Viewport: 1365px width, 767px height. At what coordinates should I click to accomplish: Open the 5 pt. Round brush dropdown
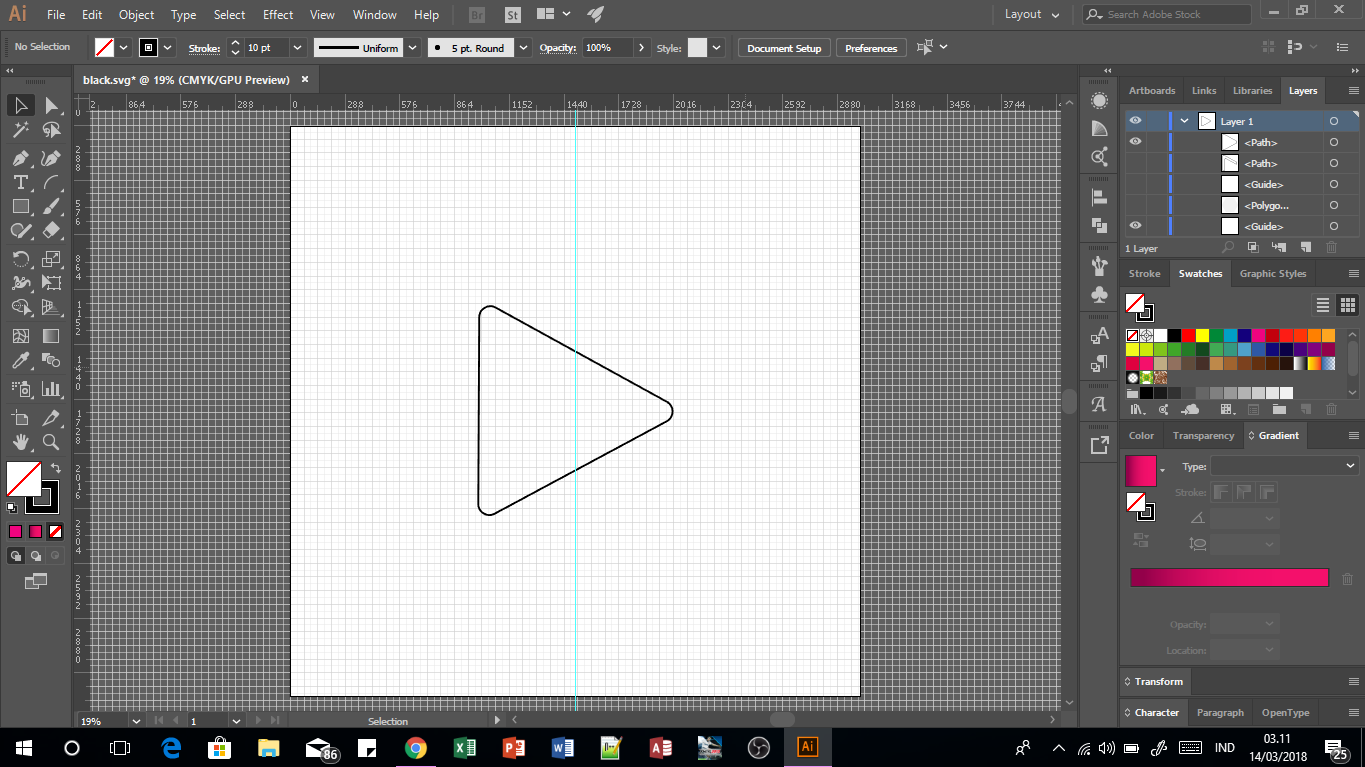coord(525,48)
